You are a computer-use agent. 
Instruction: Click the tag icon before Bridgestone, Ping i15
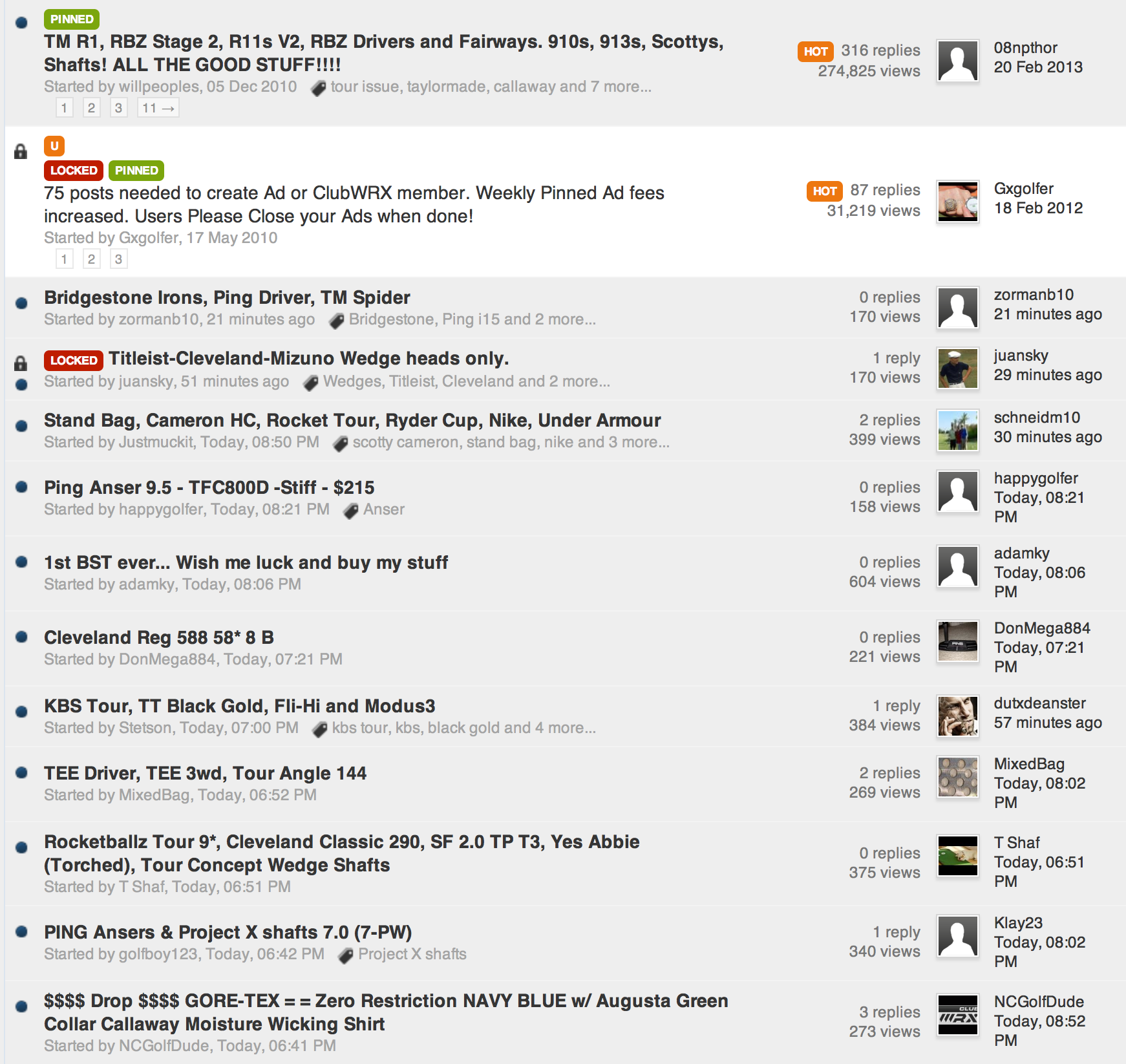(x=336, y=320)
